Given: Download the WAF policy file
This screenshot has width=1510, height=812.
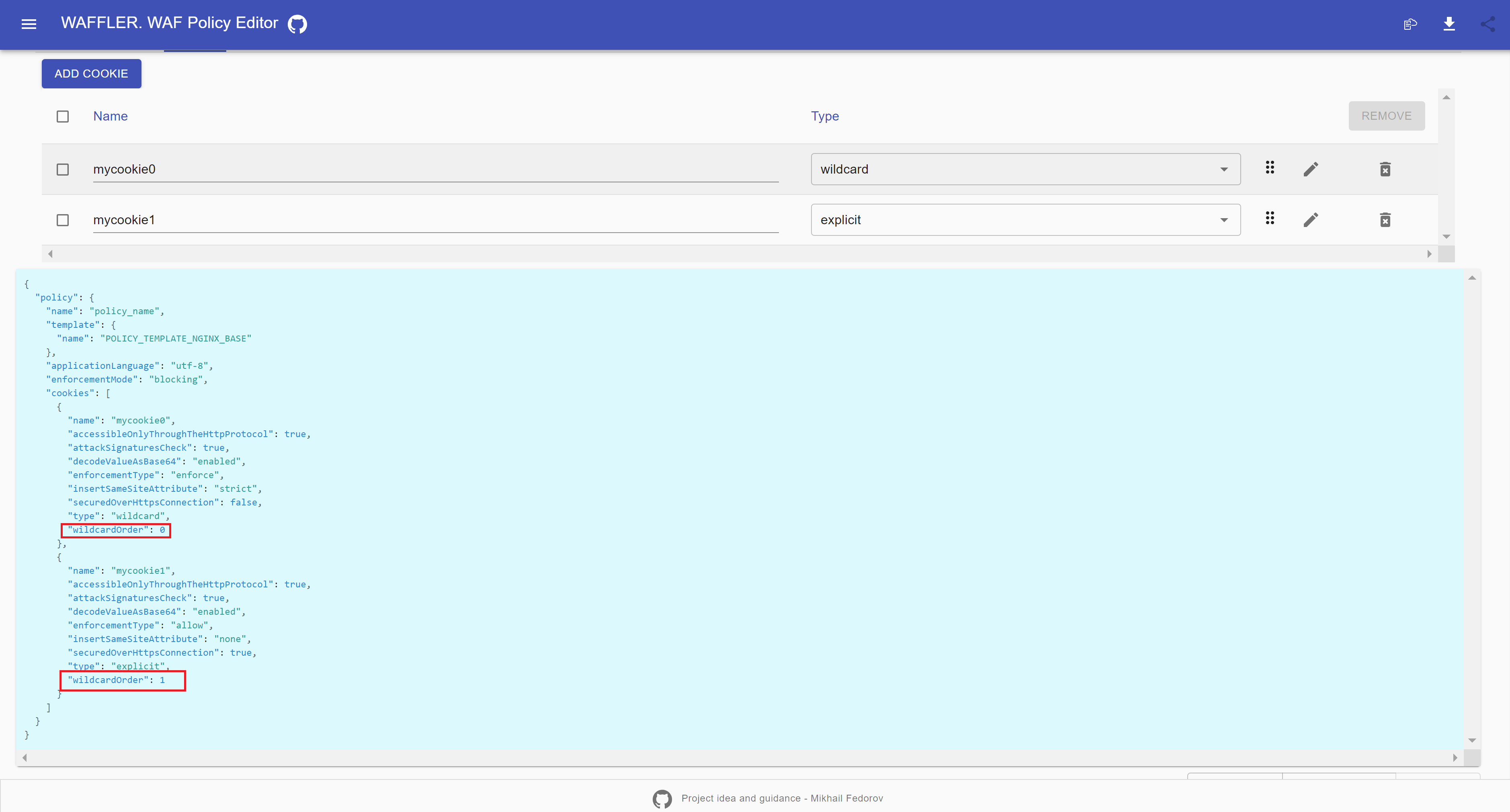Looking at the screenshot, I should click(1450, 24).
